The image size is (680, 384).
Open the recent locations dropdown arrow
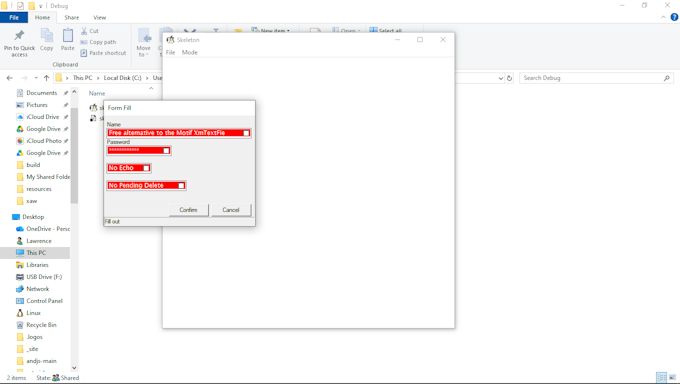pyautogui.click(x=36, y=78)
